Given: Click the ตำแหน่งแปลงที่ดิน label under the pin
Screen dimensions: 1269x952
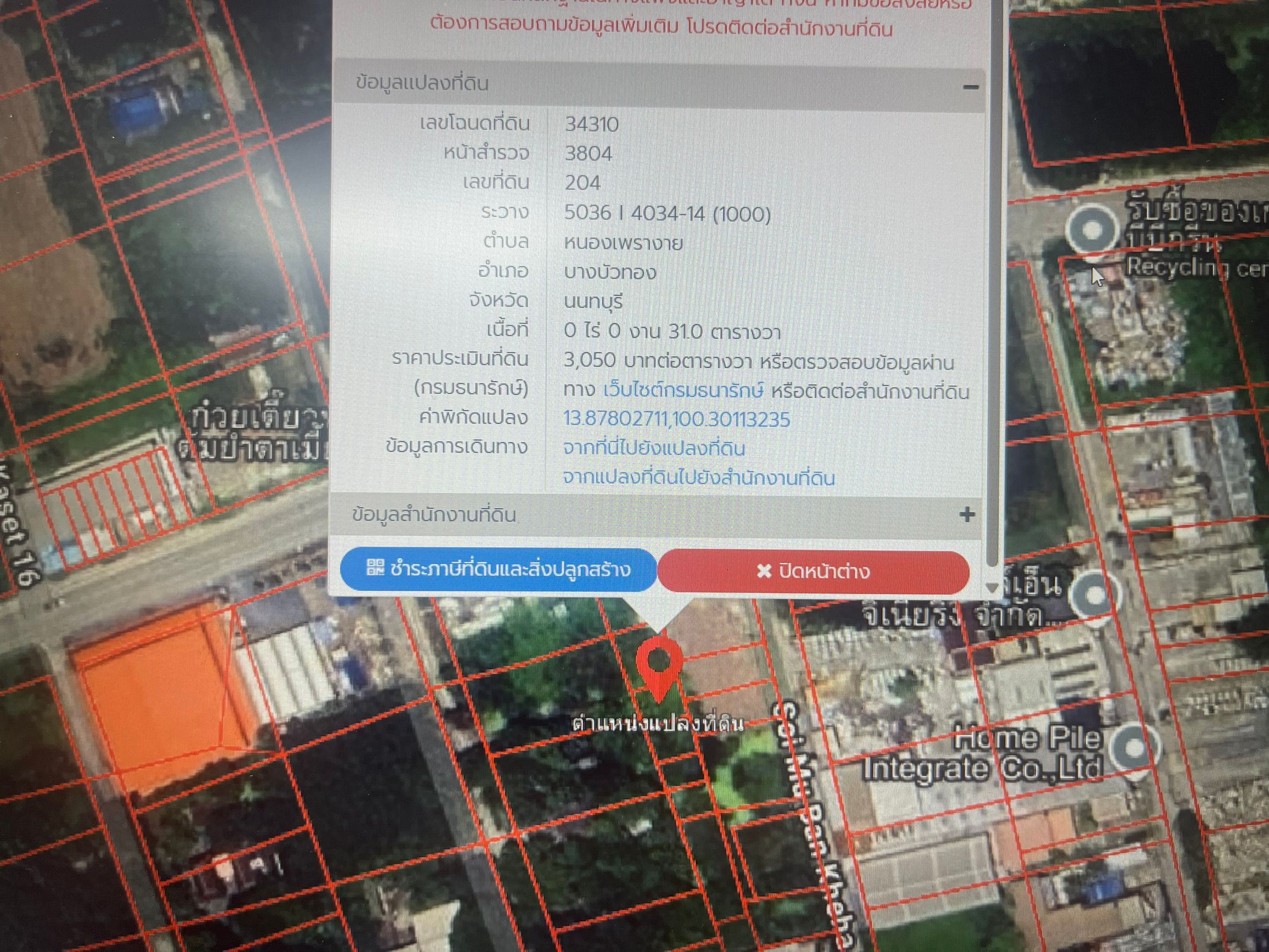Looking at the screenshot, I should 658,724.
